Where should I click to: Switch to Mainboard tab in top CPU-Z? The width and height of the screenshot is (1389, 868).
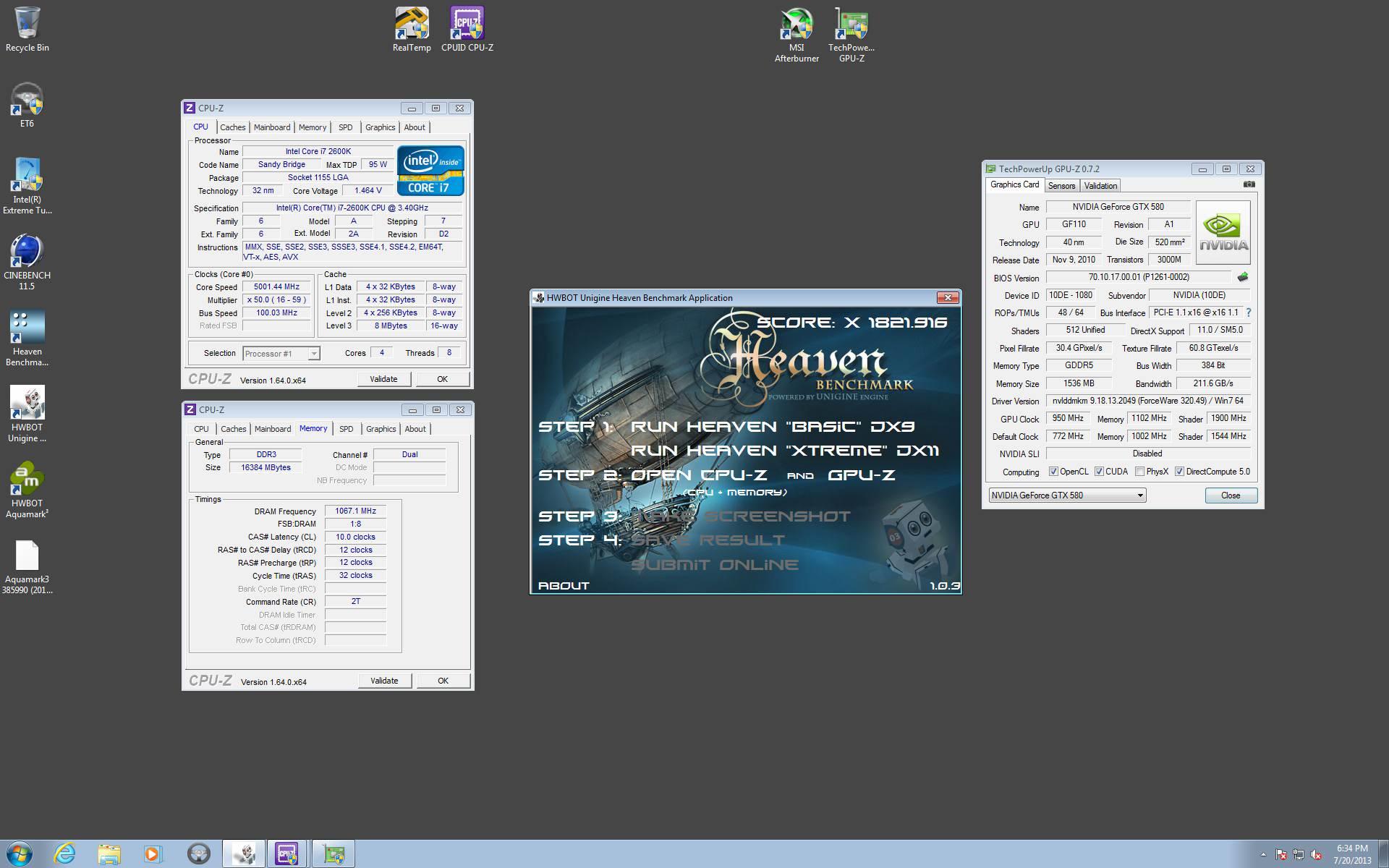point(272,127)
